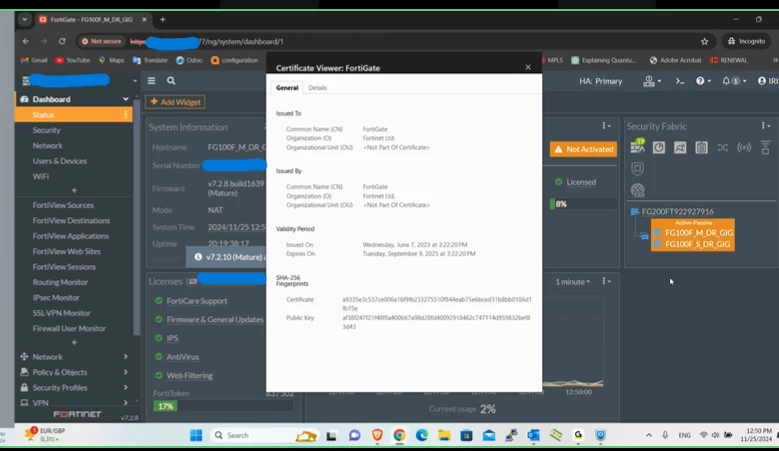Open the 1 minute interval dropdown

click(x=573, y=282)
